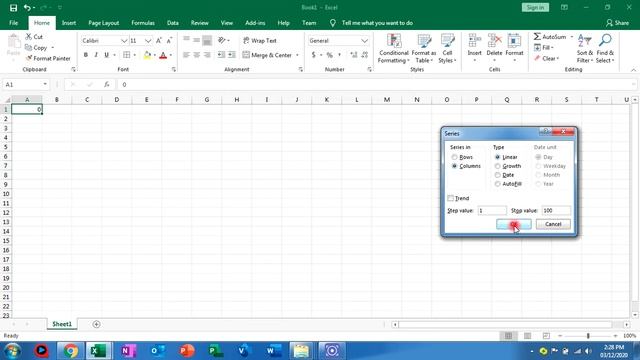The width and height of the screenshot is (640, 360).
Task: Toggle Bold formatting
Action: click(x=86, y=55)
